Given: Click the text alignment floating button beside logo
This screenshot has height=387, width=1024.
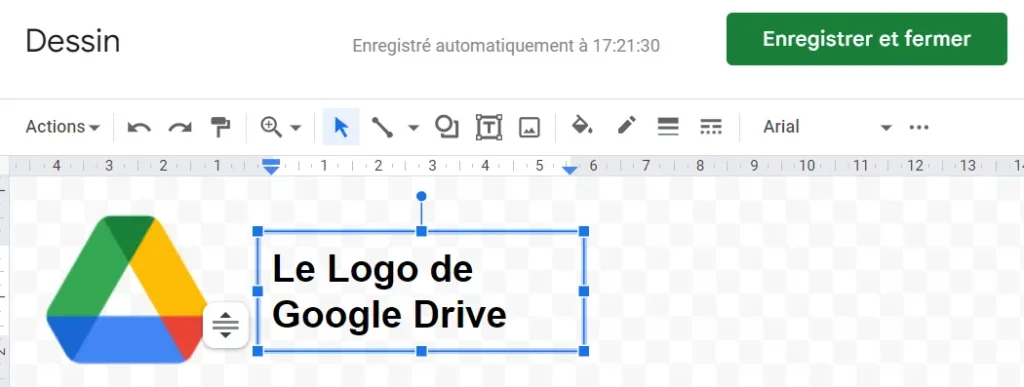Looking at the screenshot, I should (x=226, y=324).
